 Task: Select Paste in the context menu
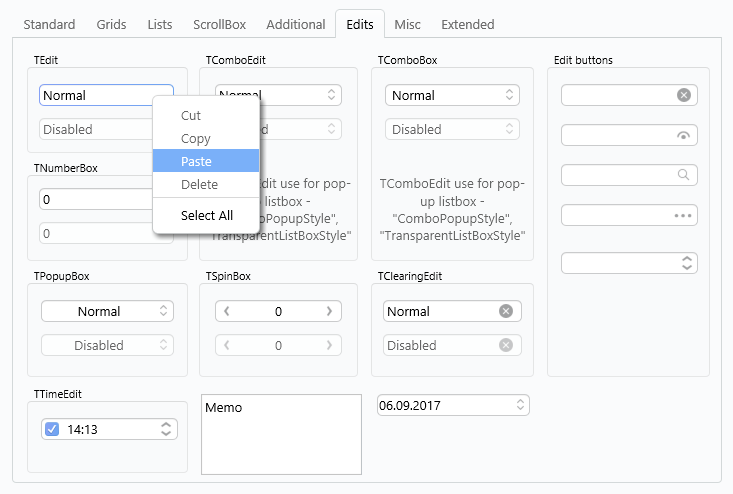point(206,161)
